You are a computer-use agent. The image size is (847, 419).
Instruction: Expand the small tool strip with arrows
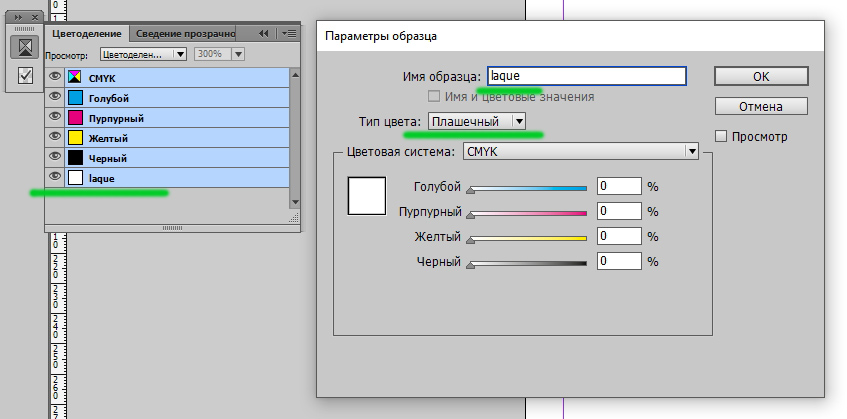pyautogui.click(x=18, y=17)
